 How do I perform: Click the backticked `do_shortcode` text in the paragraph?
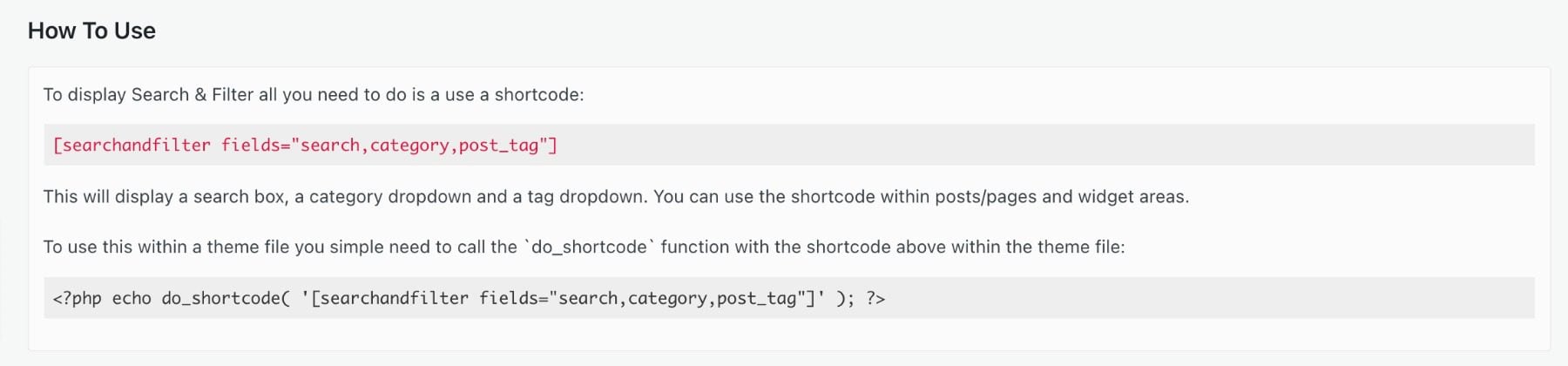(x=589, y=247)
